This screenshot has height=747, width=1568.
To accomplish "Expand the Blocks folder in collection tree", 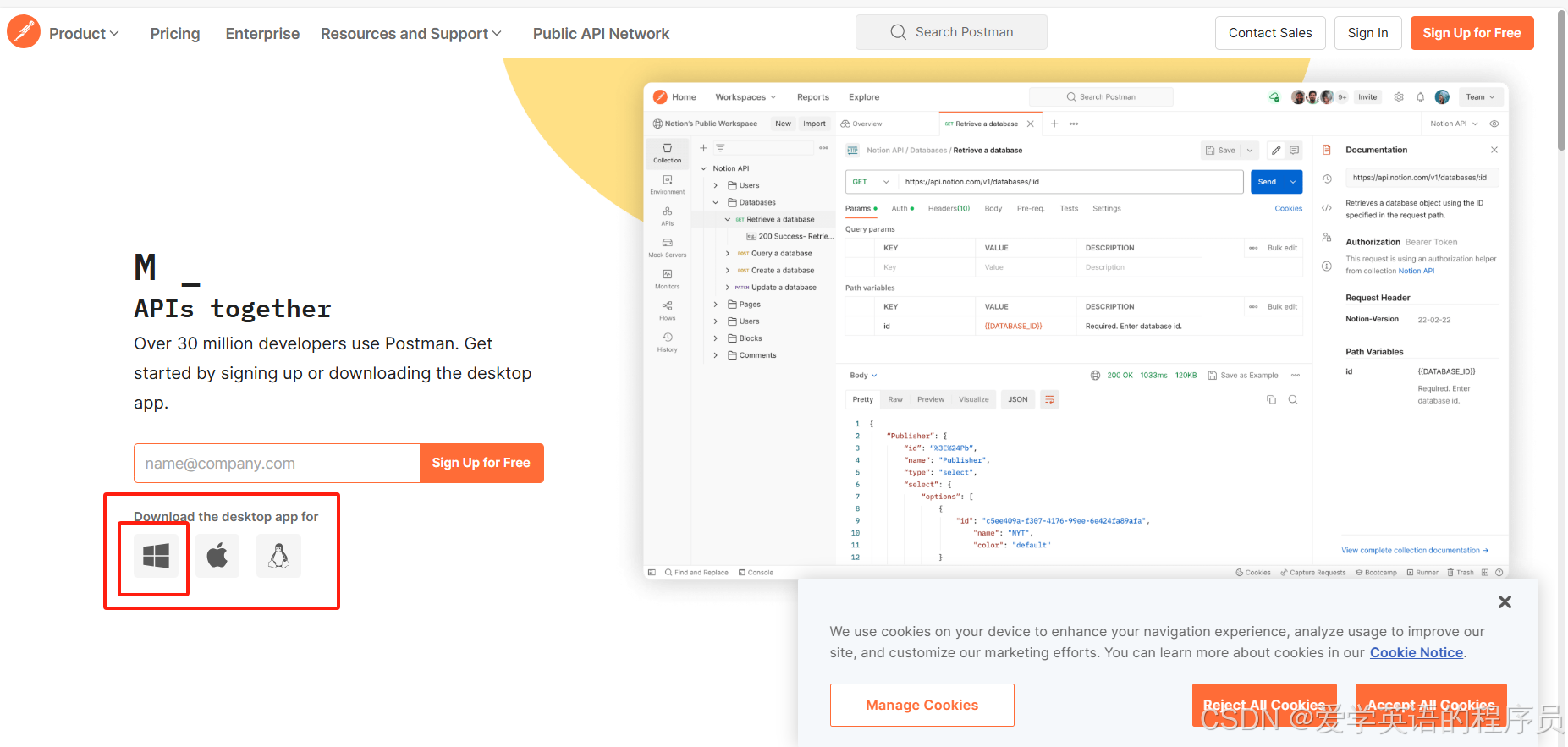I will (x=716, y=338).
